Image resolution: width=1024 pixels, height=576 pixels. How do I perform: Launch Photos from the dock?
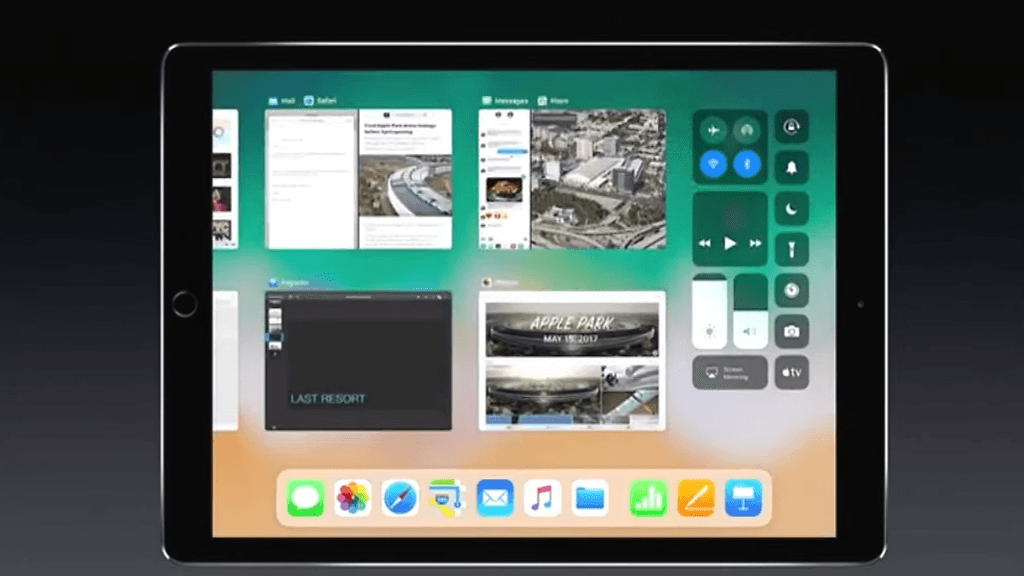[353, 497]
